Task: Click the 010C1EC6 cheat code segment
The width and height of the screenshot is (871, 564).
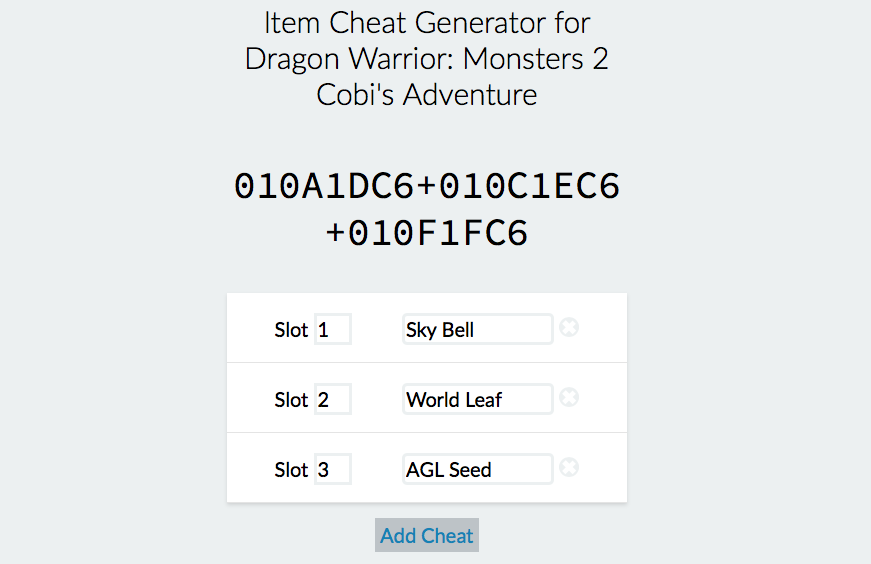Action: click(x=529, y=186)
